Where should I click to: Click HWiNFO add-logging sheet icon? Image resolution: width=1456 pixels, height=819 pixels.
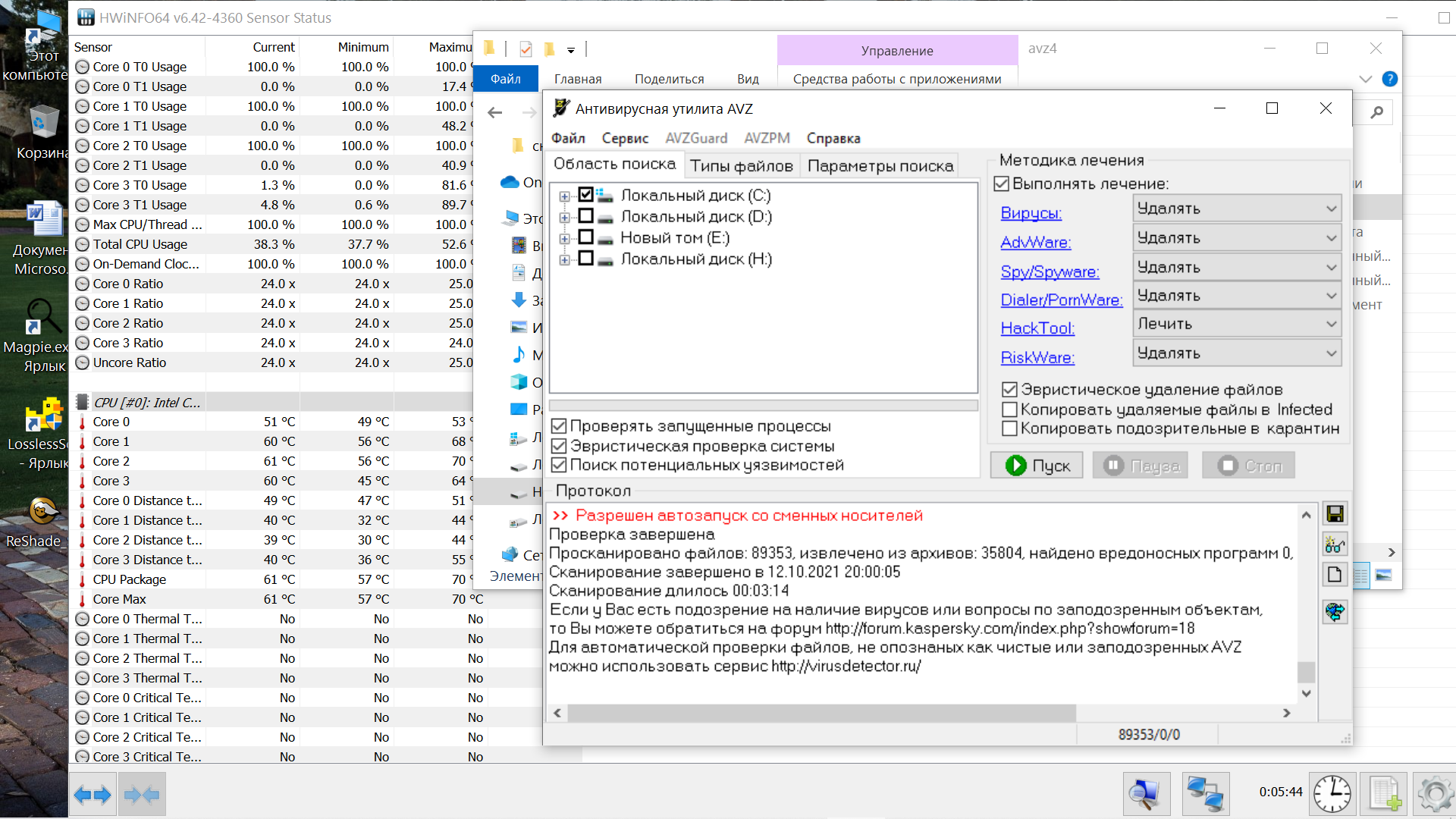pos(1384,794)
